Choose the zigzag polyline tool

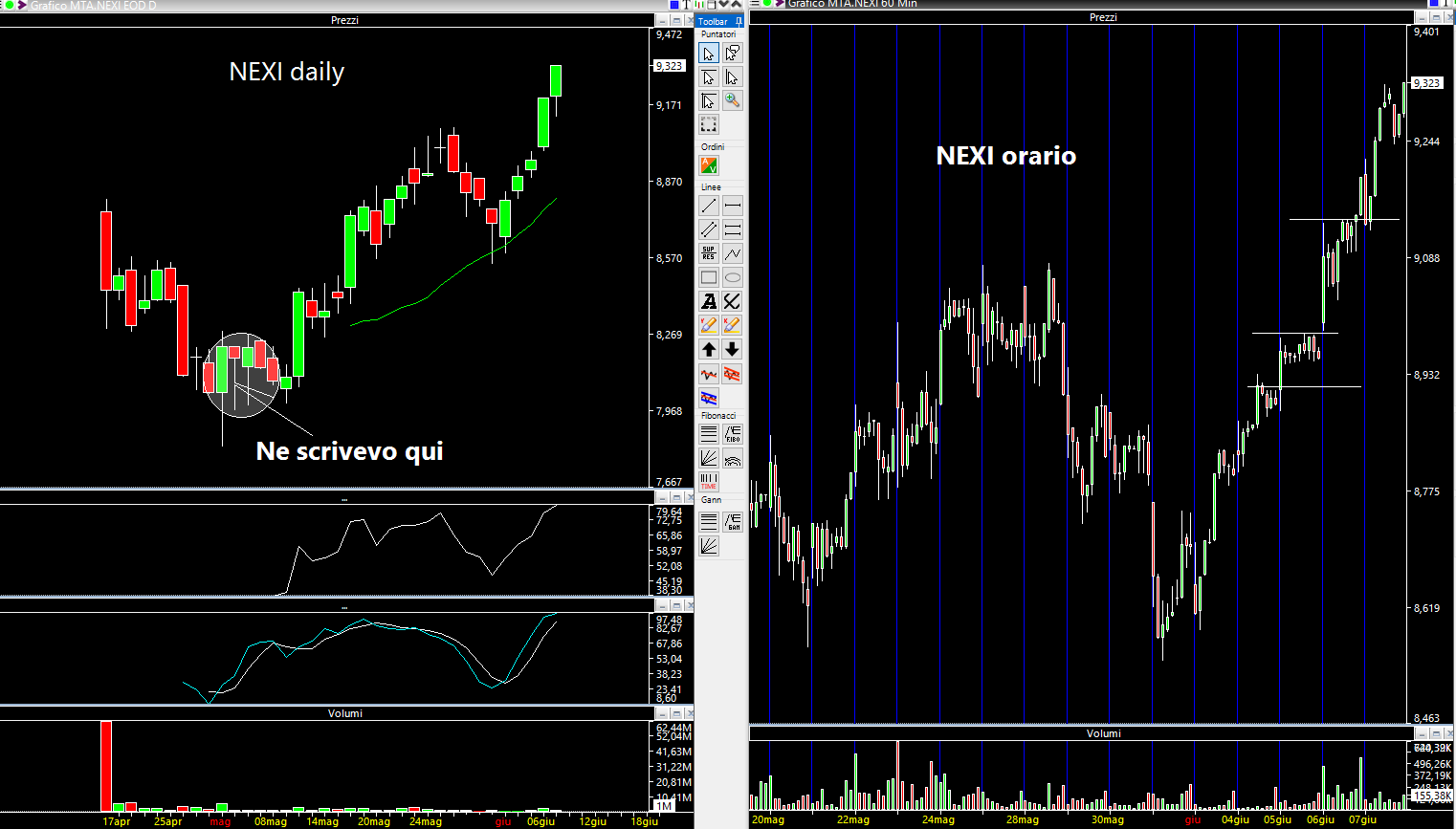(x=733, y=254)
